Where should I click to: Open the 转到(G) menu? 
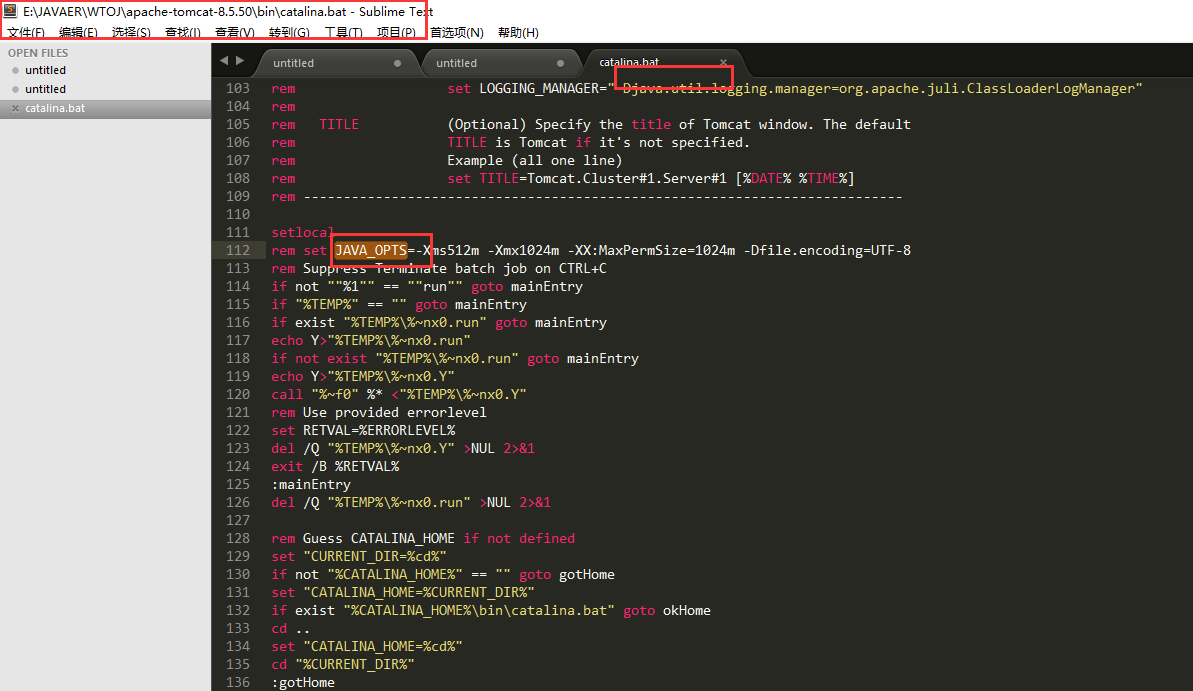point(289,32)
